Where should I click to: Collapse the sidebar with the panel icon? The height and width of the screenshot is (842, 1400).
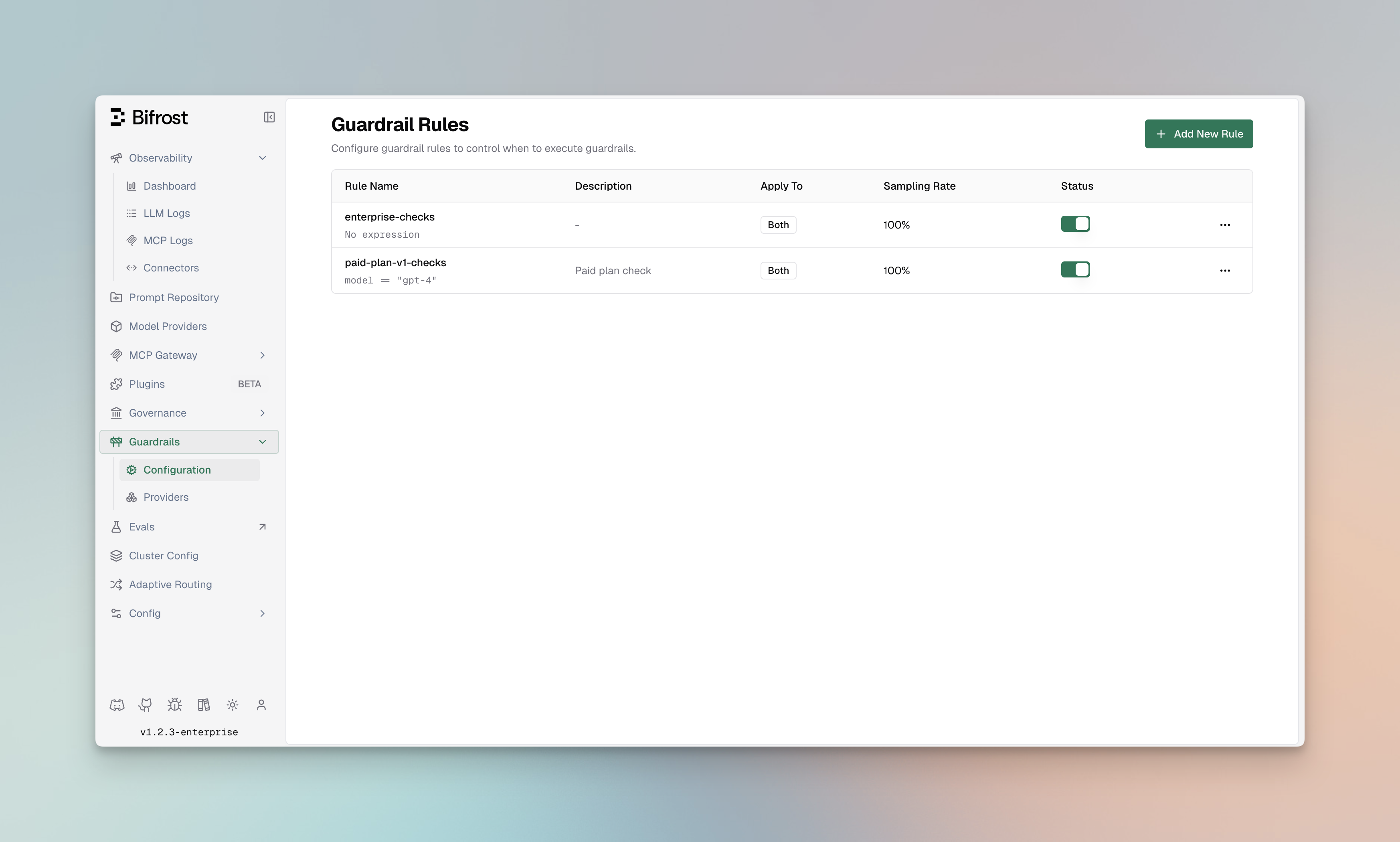pos(269,117)
